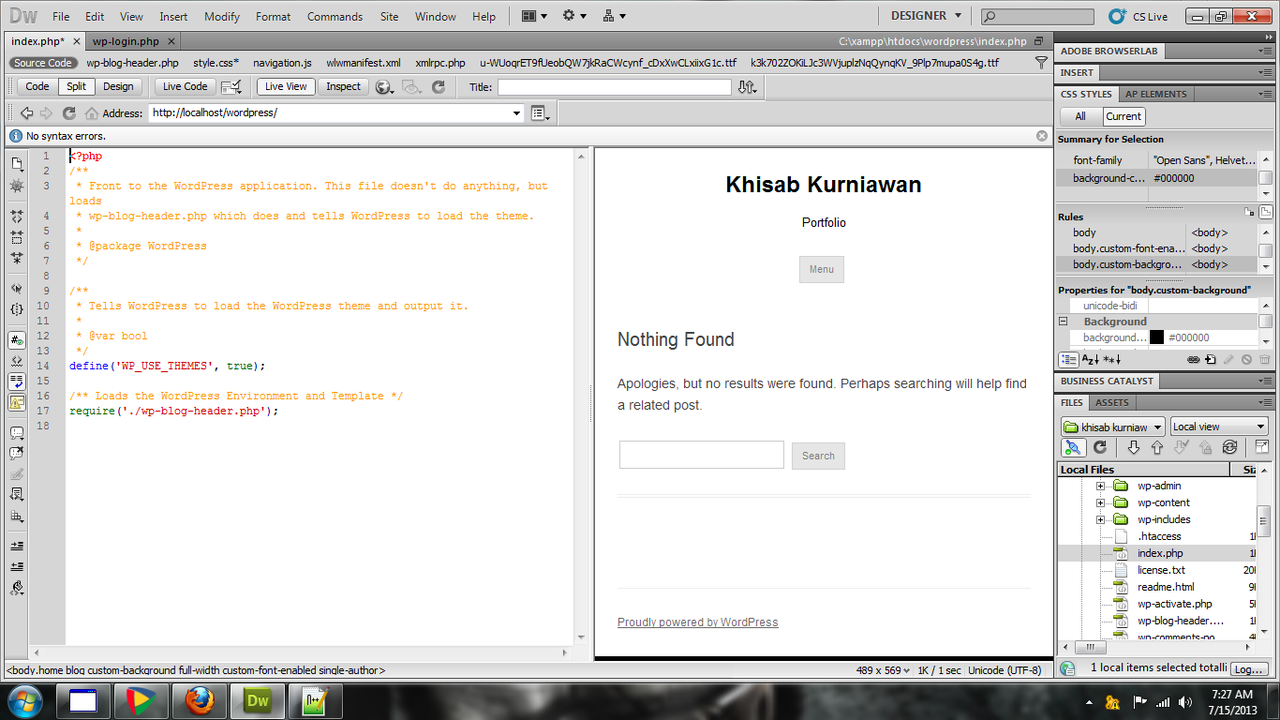Screen dimensions: 1280x720
Task: Collapse the Background category in CSS properties
Action: coord(1064,322)
